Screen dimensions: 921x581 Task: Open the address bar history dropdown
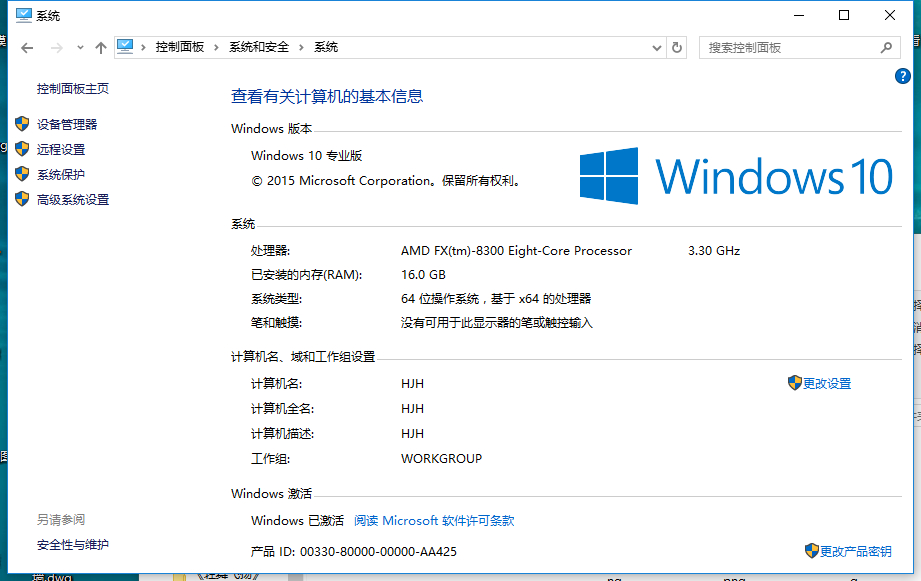[x=657, y=48]
